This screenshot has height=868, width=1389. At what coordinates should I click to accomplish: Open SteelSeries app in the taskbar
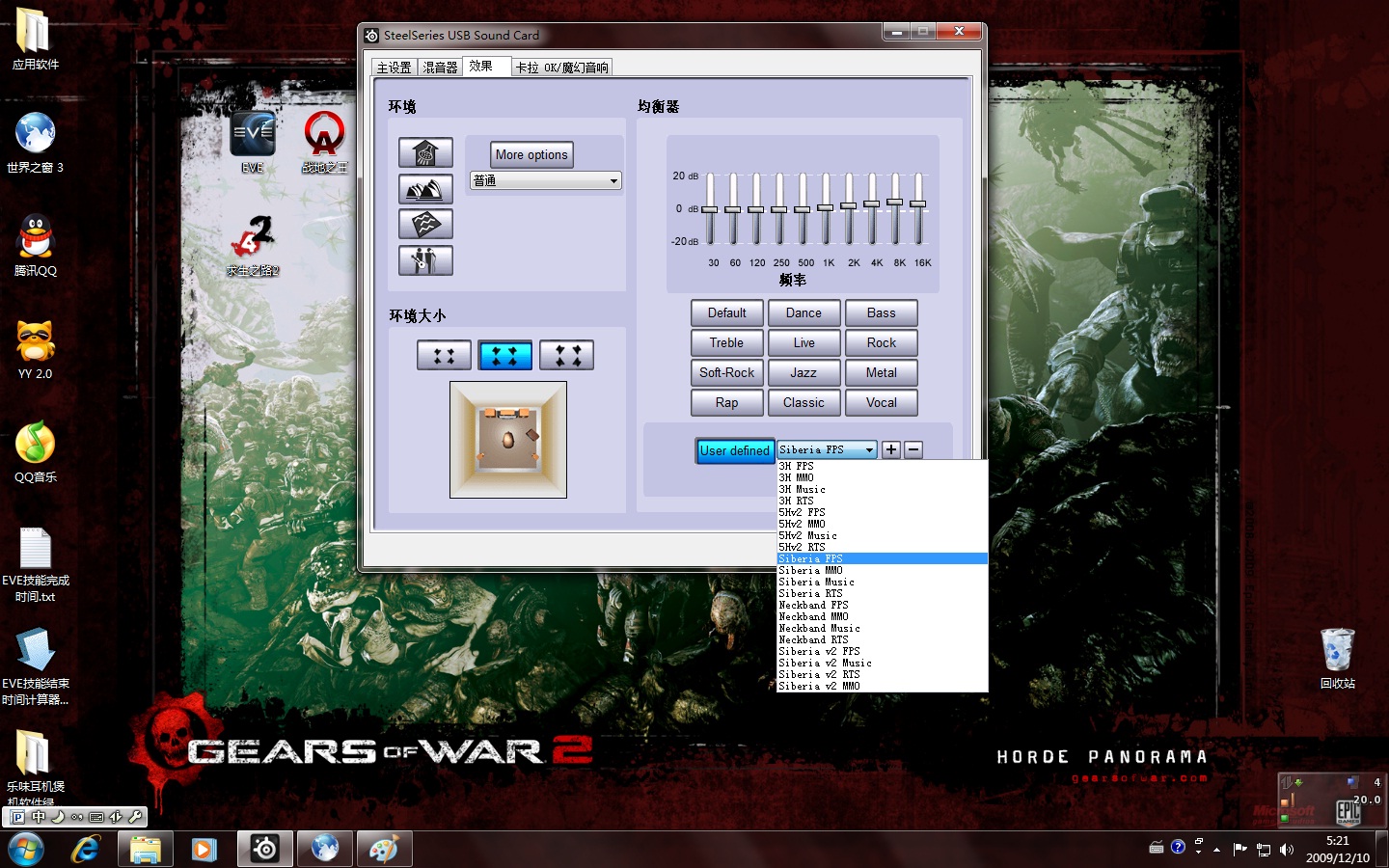265,849
